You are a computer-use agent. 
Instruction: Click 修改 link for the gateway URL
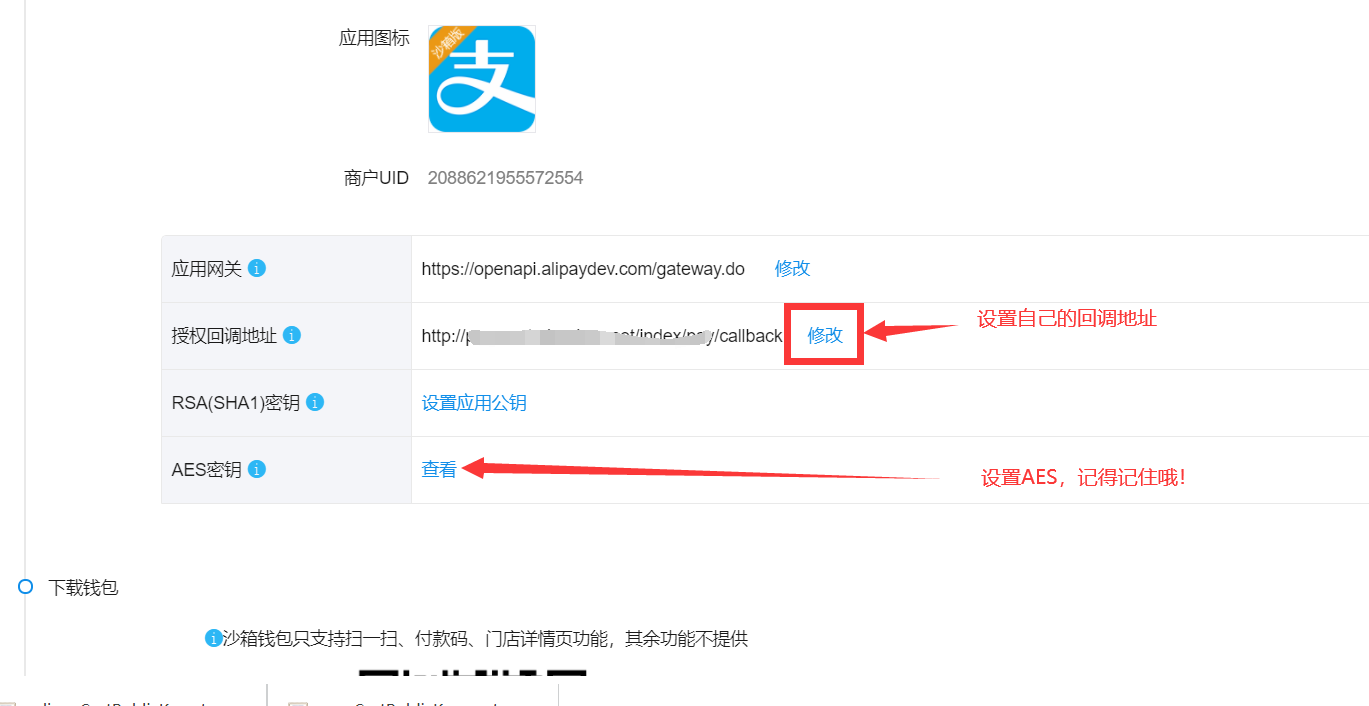click(x=792, y=268)
